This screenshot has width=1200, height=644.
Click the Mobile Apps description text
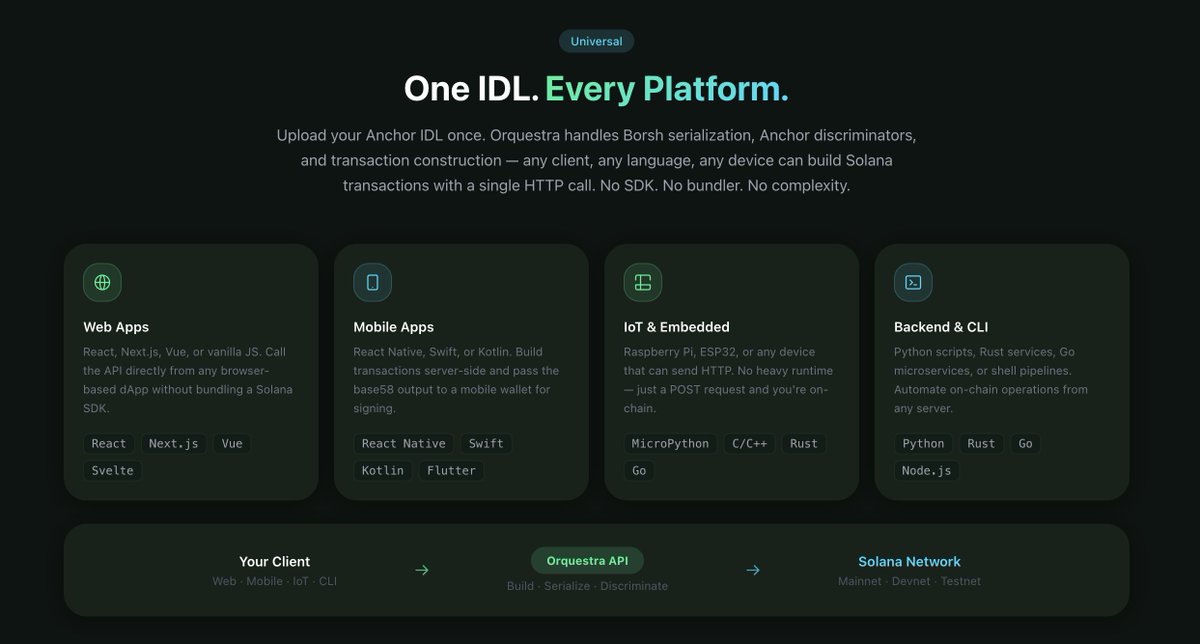point(456,380)
